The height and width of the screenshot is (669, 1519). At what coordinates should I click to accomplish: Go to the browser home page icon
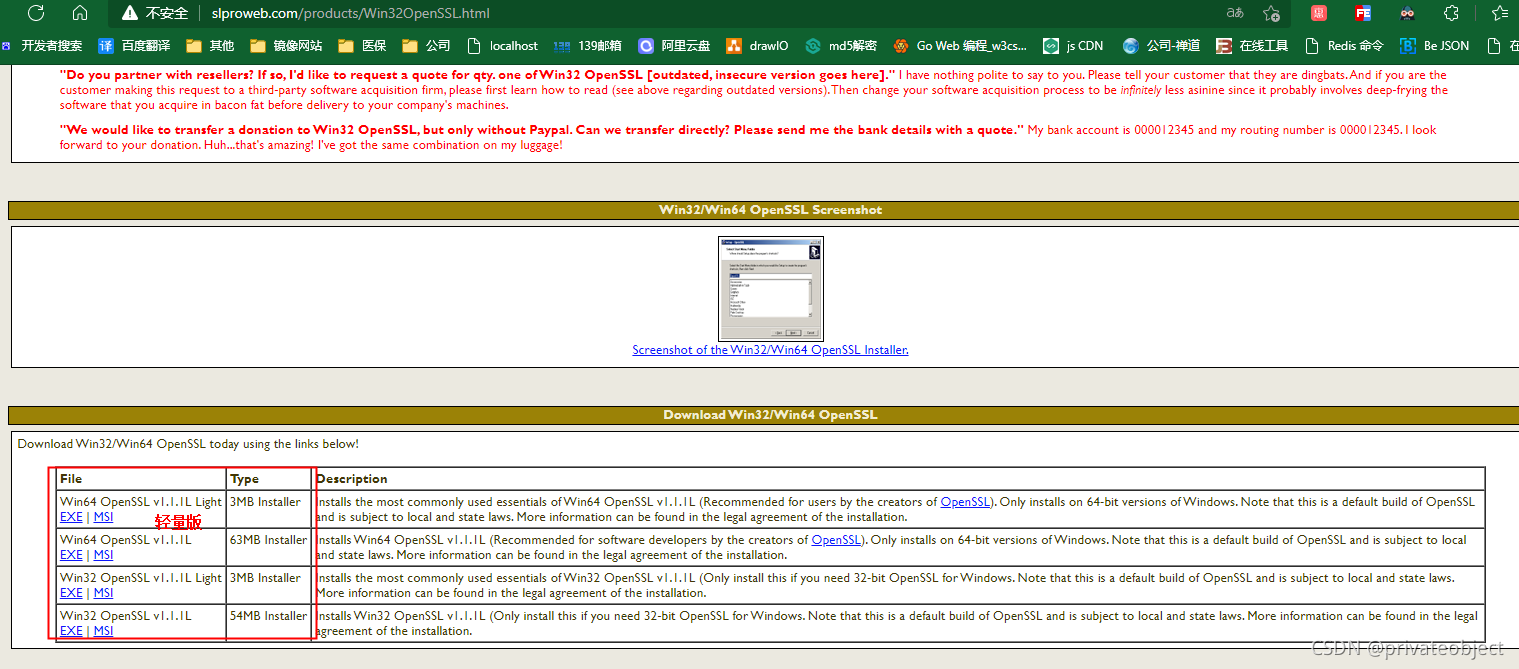click(x=80, y=14)
